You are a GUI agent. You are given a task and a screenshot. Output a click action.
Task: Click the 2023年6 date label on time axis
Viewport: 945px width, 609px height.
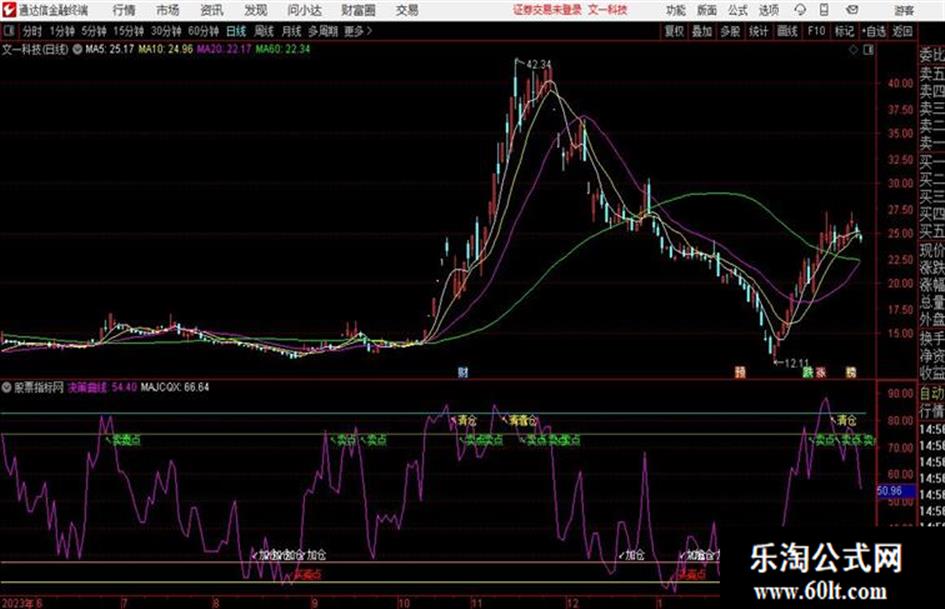pos(22,602)
